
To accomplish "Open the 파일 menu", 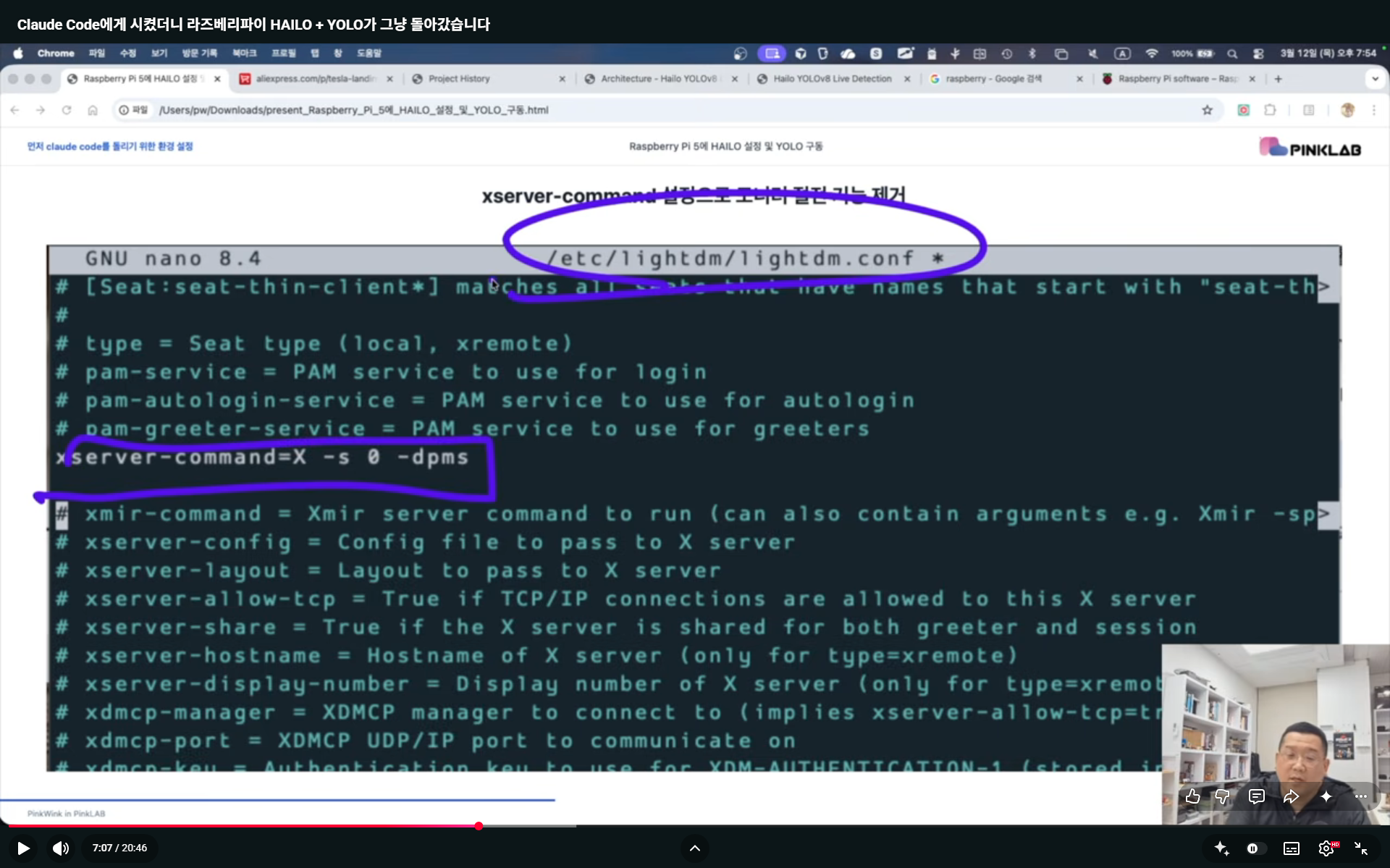I will point(97,53).
